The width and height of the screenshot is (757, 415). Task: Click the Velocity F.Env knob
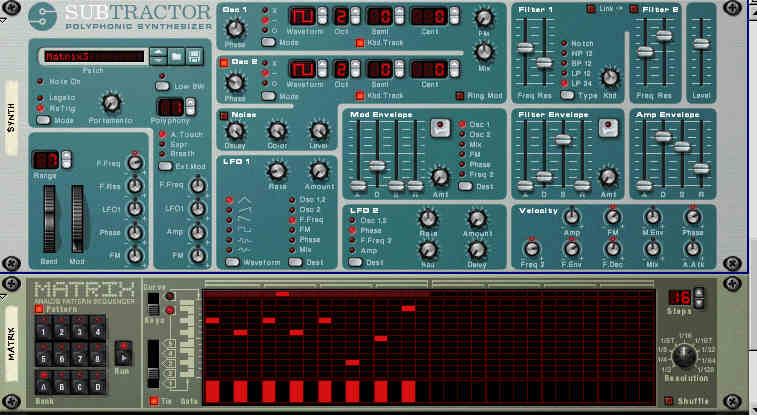coord(572,249)
